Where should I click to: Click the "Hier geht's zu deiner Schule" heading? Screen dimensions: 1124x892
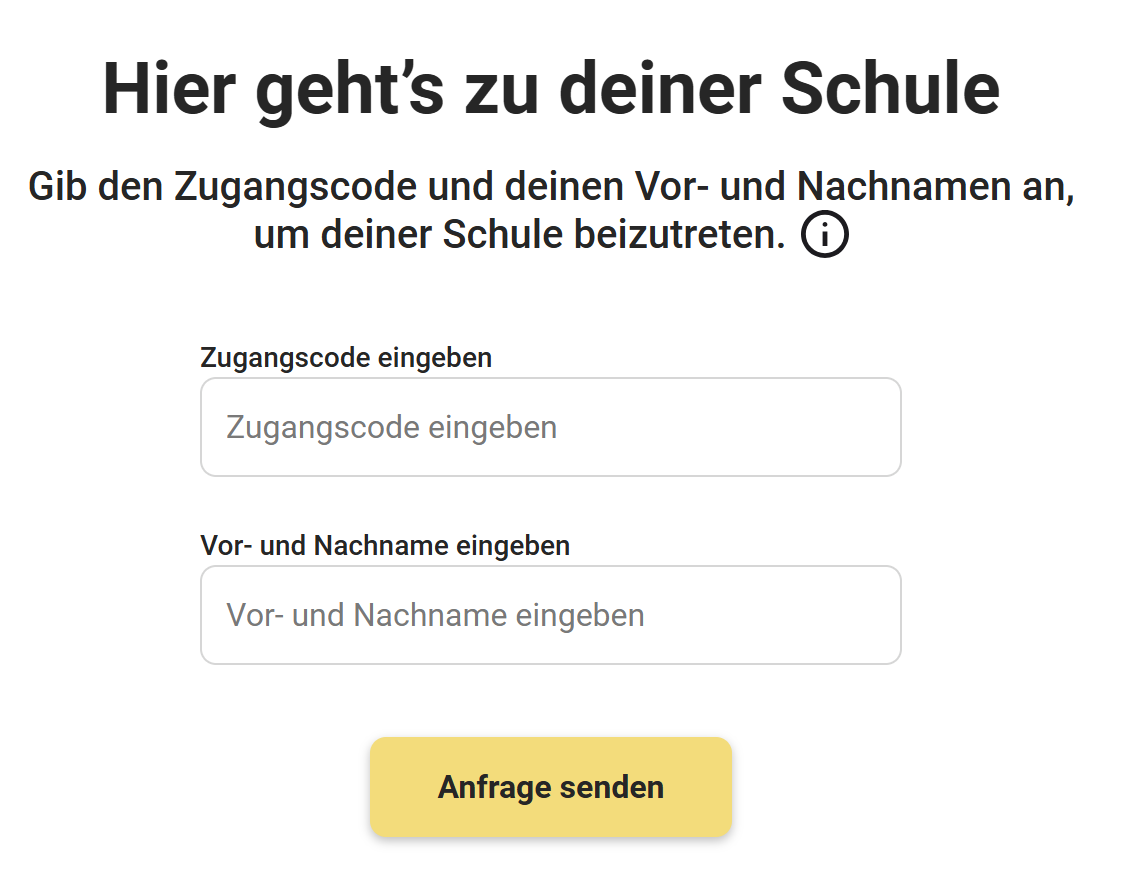tap(551, 88)
